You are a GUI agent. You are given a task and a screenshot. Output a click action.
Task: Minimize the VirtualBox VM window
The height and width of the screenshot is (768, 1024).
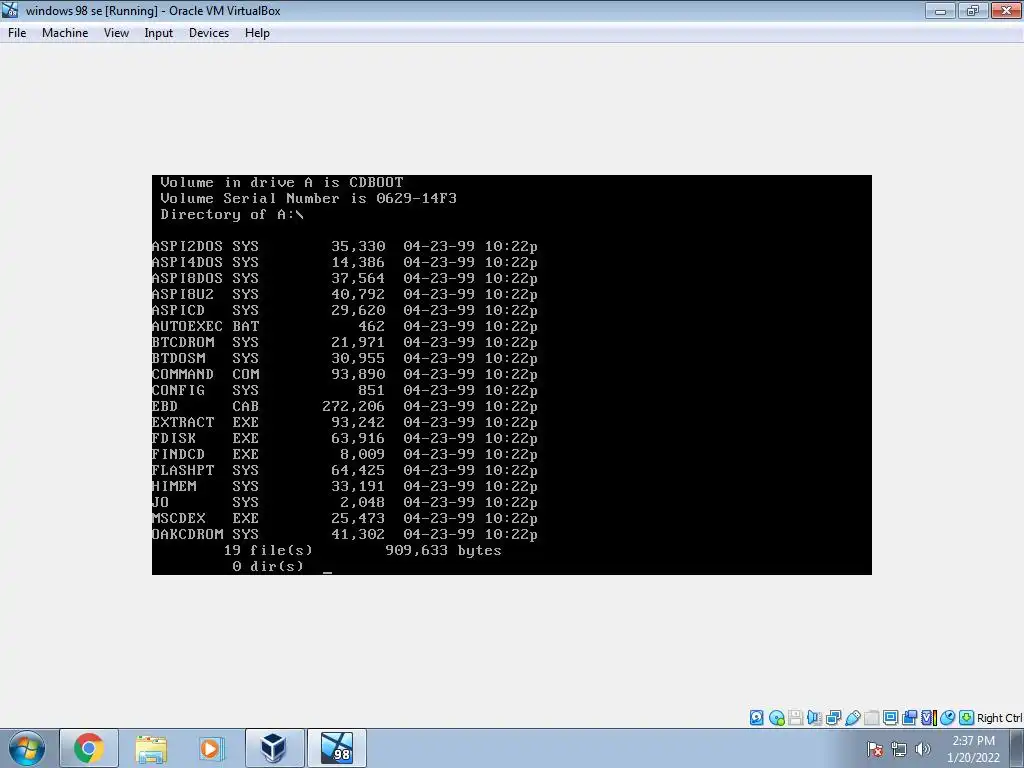tap(940, 10)
